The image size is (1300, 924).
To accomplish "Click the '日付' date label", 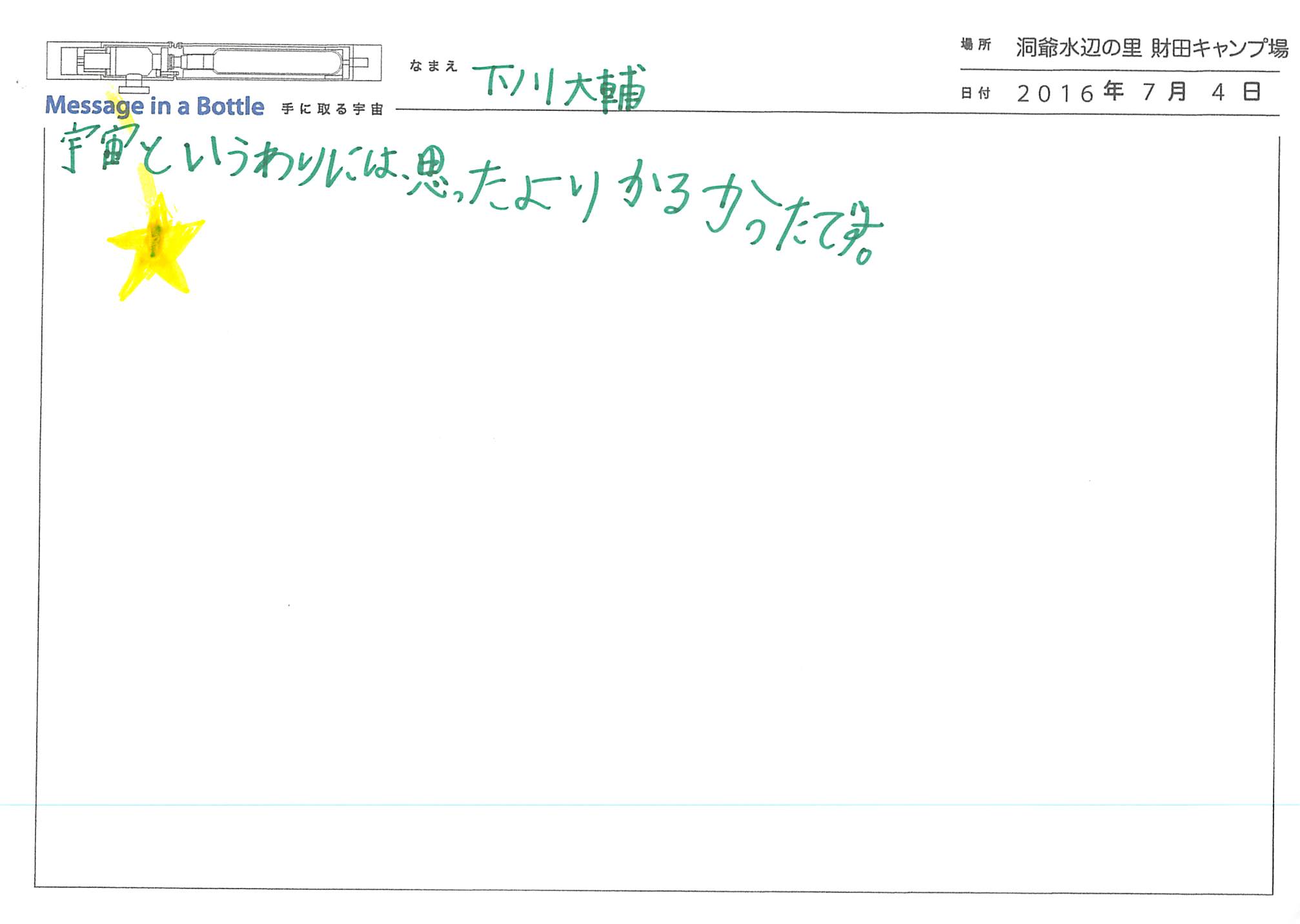I will 975,94.
